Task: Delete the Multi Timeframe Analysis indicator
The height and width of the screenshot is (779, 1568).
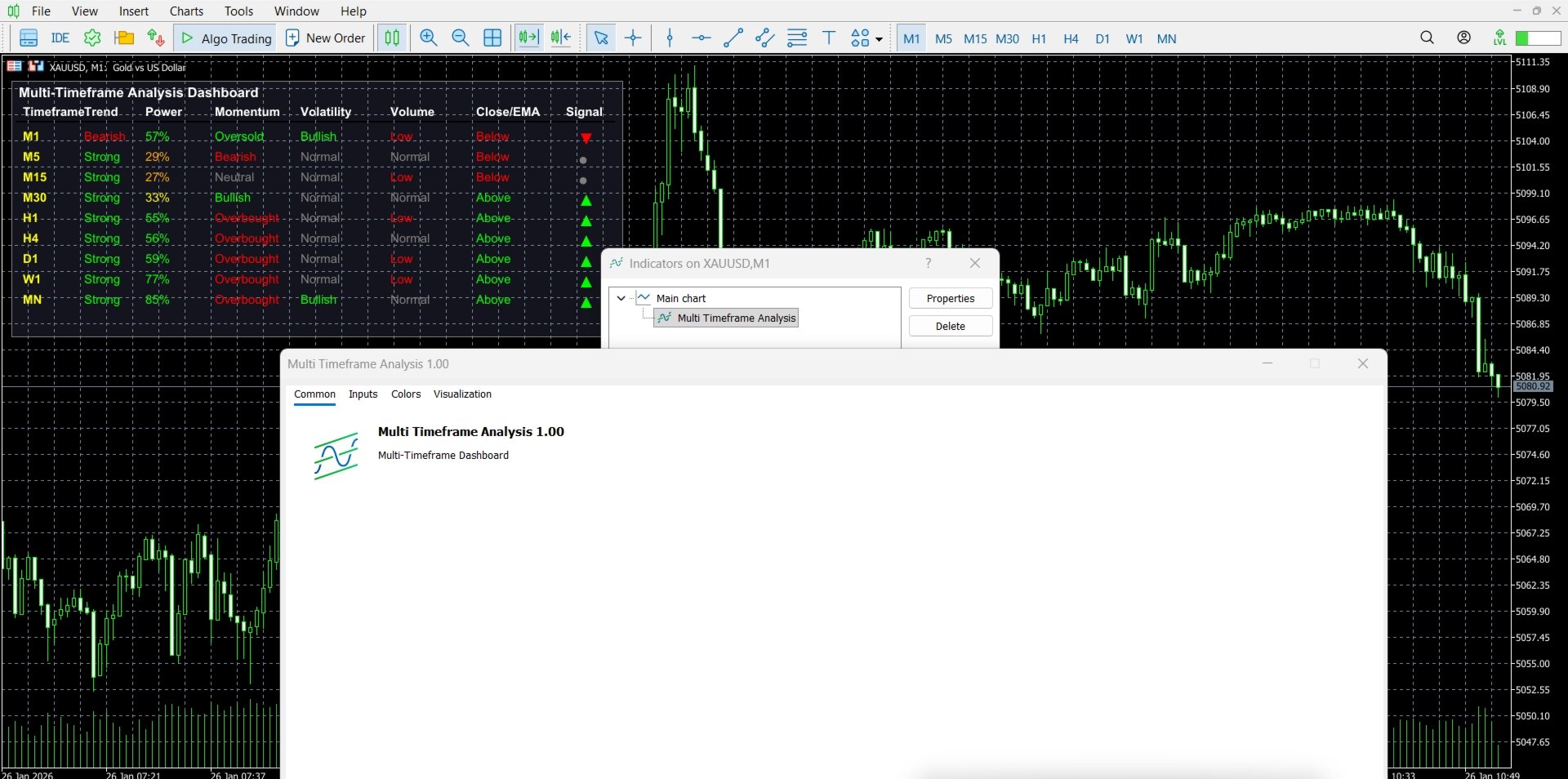Action: click(950, 326)
